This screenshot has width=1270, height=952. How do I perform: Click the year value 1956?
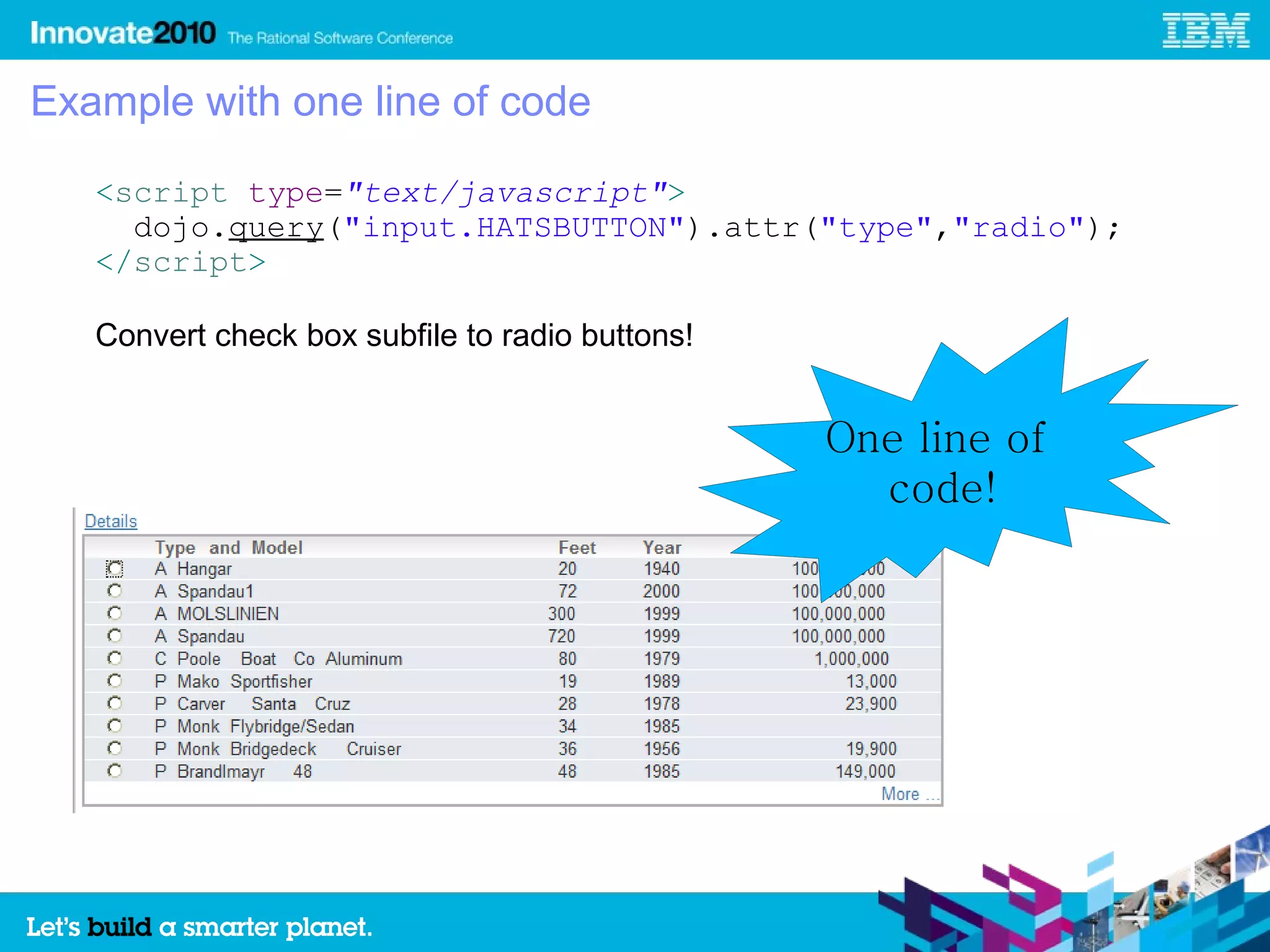[x=662, y=749]
